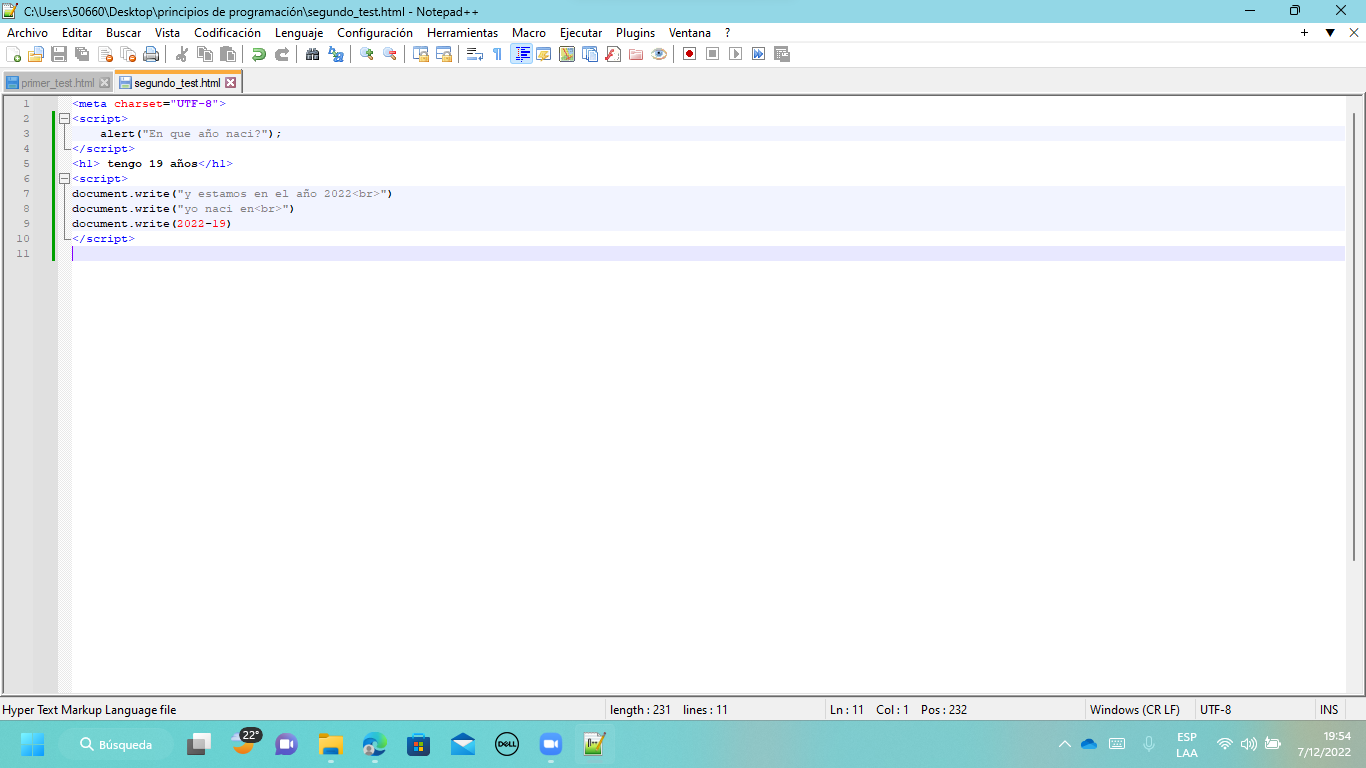Click the Búsqueda taskbar search box
Viewport: 1366px width, 768px height.
tap(116, 744)
